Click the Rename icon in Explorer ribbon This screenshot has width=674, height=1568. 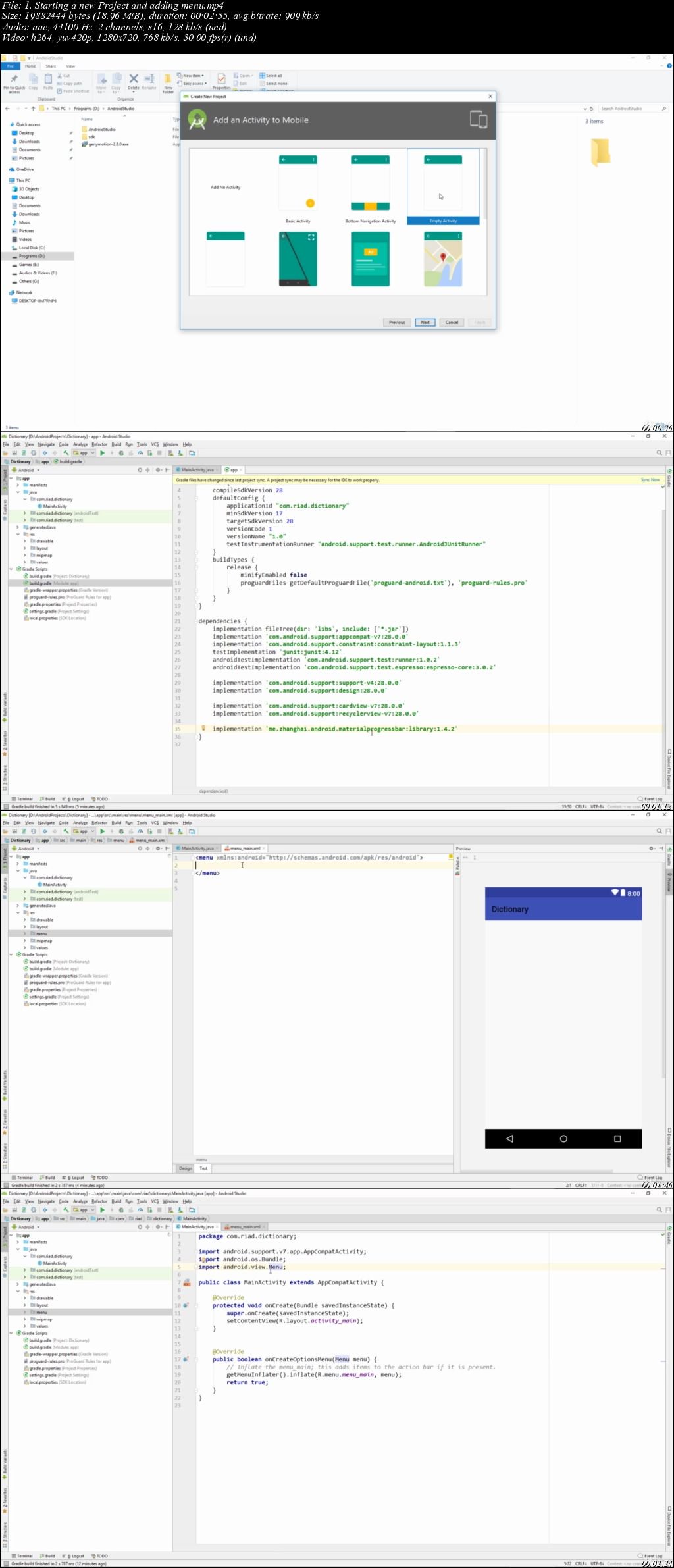149,82
